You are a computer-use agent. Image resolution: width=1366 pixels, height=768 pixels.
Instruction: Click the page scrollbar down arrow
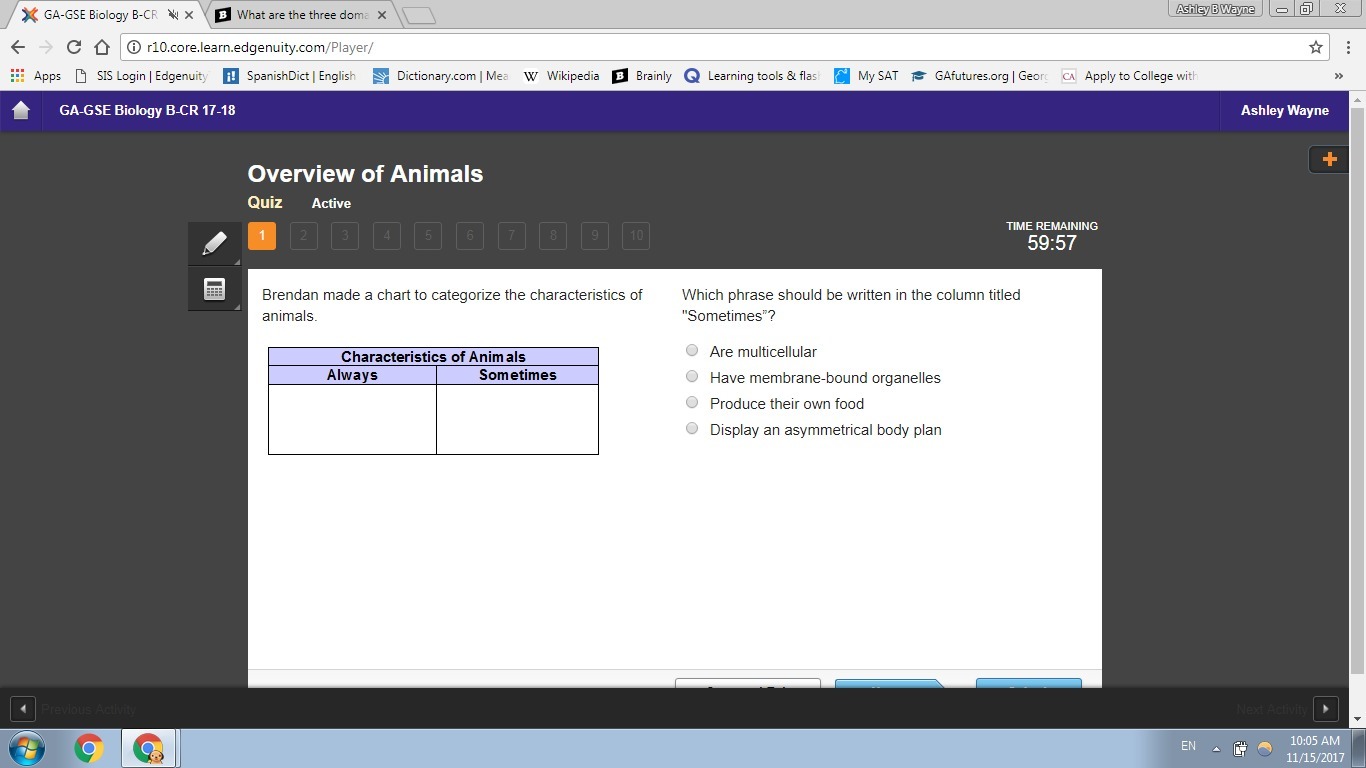click(1357, 719)
